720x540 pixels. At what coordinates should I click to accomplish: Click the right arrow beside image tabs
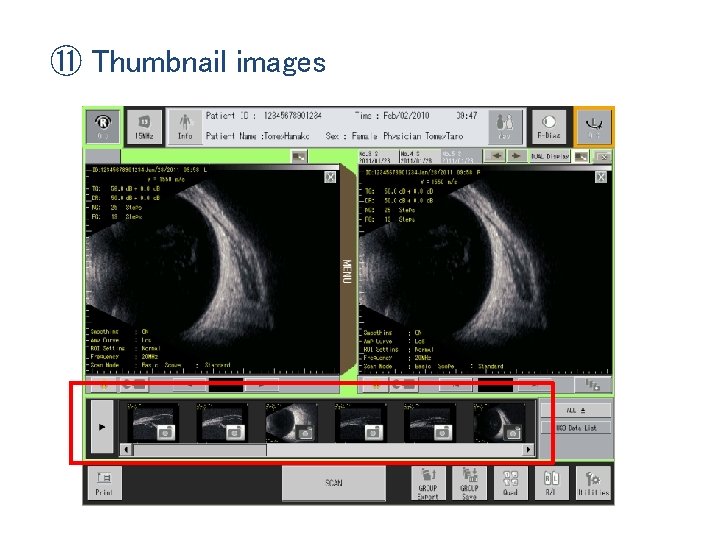[x=516, y=156]
